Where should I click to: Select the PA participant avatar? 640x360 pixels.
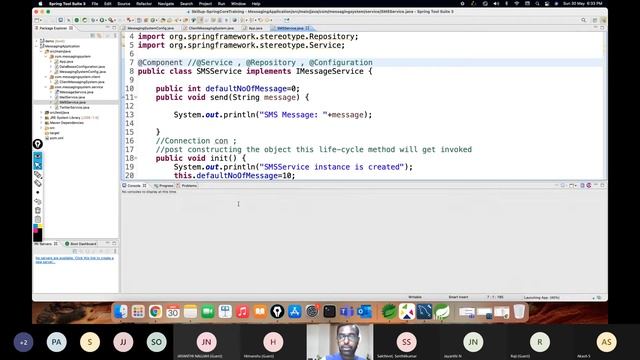click(56, 342)
